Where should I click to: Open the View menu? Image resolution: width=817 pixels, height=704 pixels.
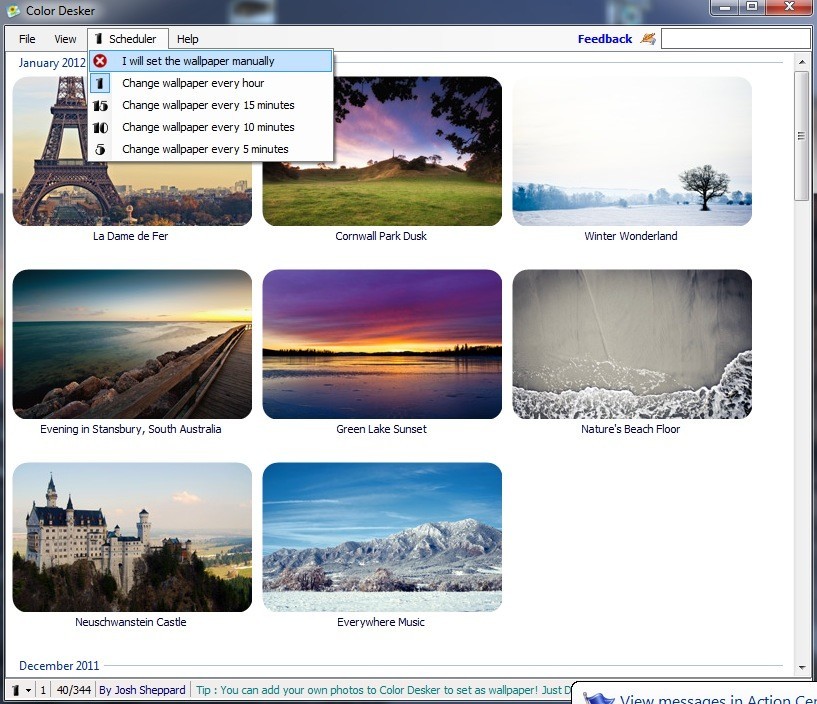click(x=66, y=39)
